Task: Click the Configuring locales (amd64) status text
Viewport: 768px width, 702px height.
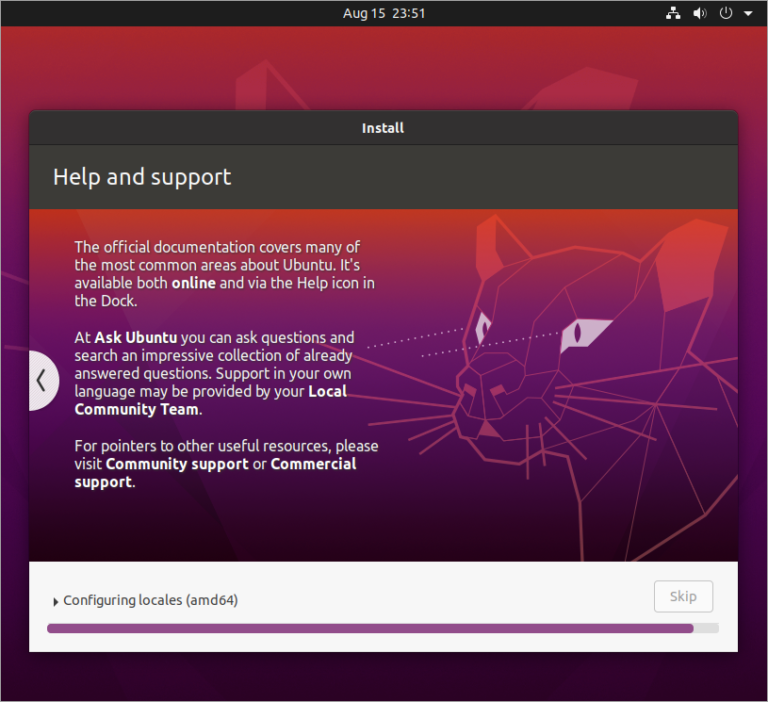Action: [150, 600]
